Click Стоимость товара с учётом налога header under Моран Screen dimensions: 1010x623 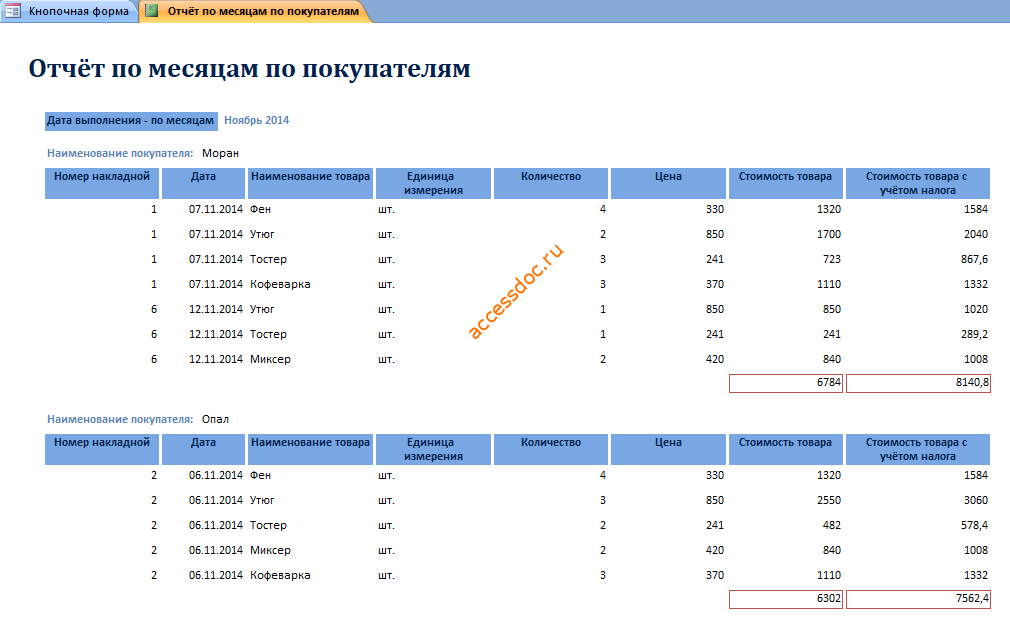(918, 183)
